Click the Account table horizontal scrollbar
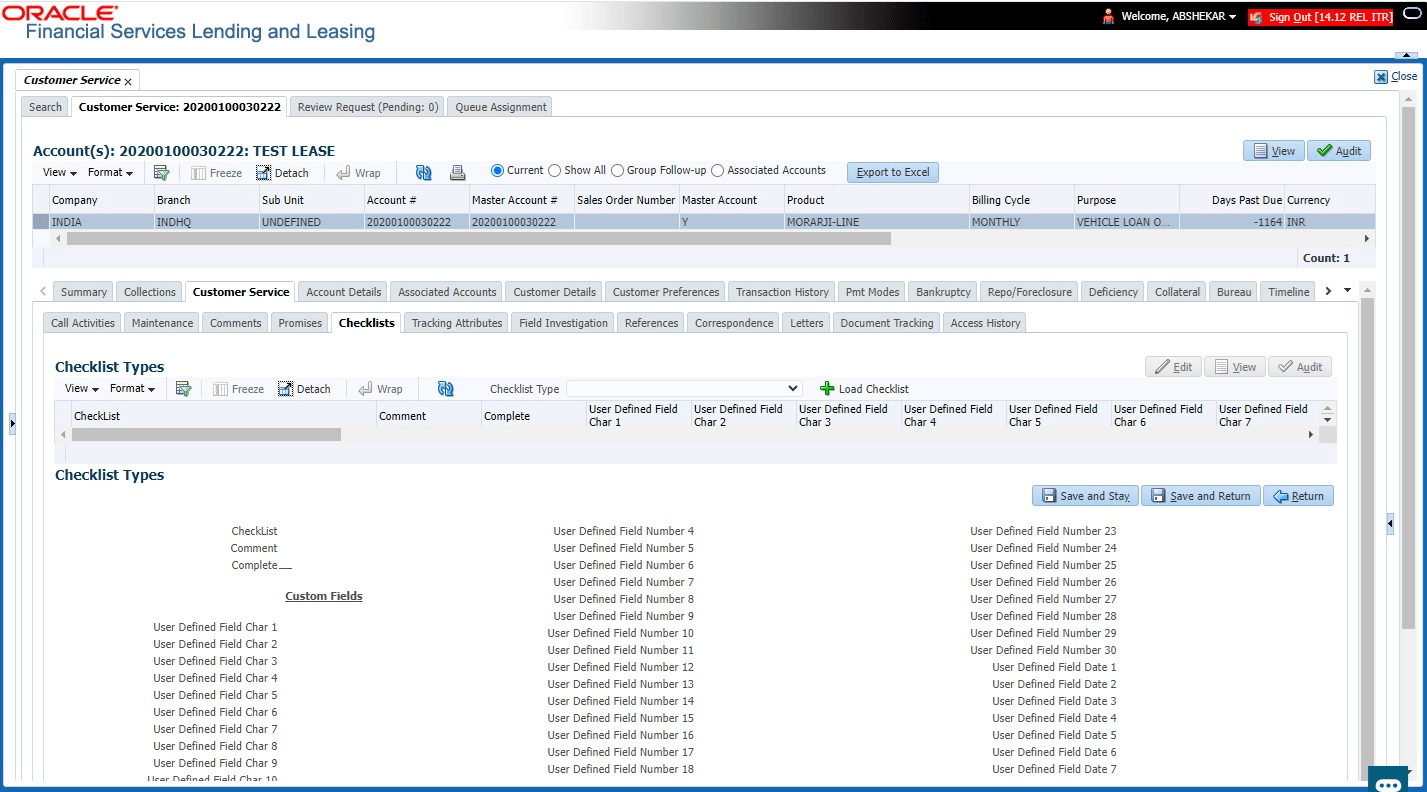 pos(478,239)
